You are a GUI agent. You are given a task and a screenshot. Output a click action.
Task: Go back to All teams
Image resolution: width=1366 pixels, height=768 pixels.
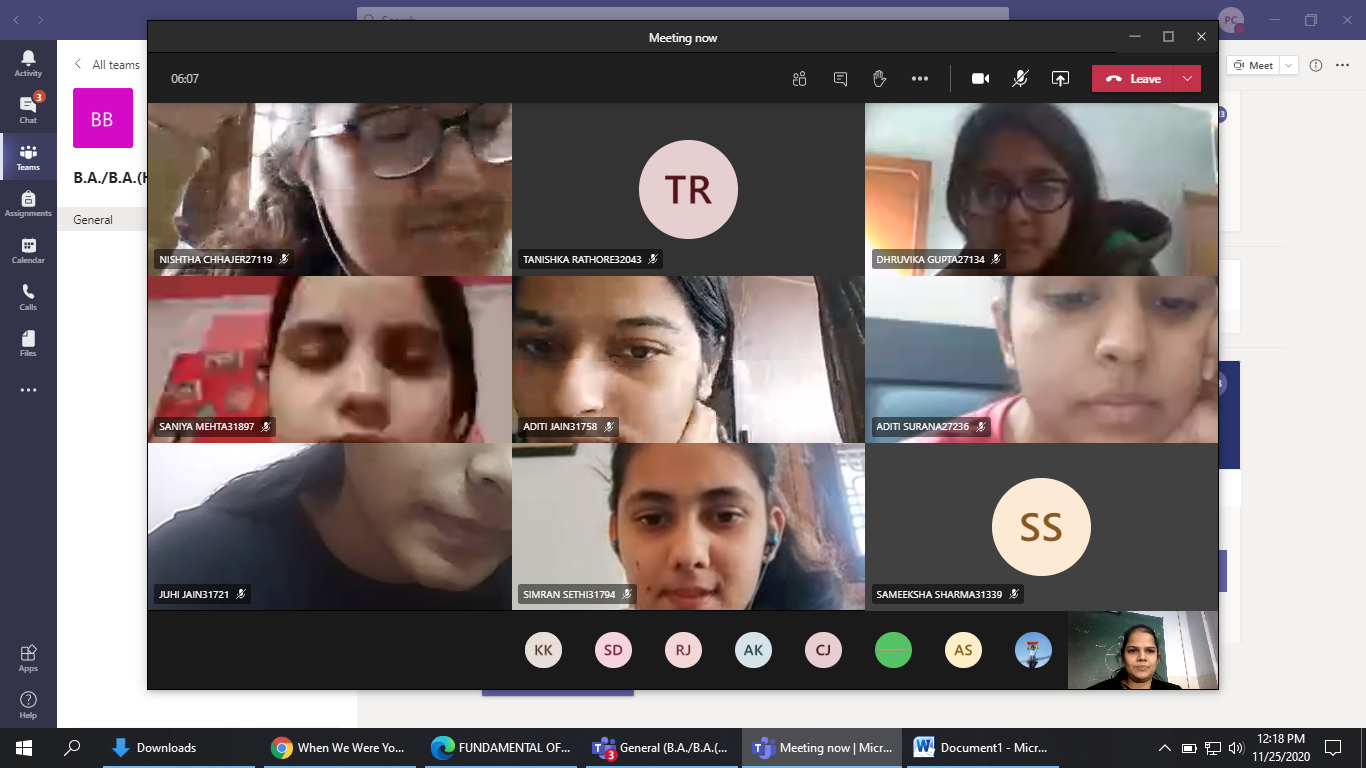[107, 65]
